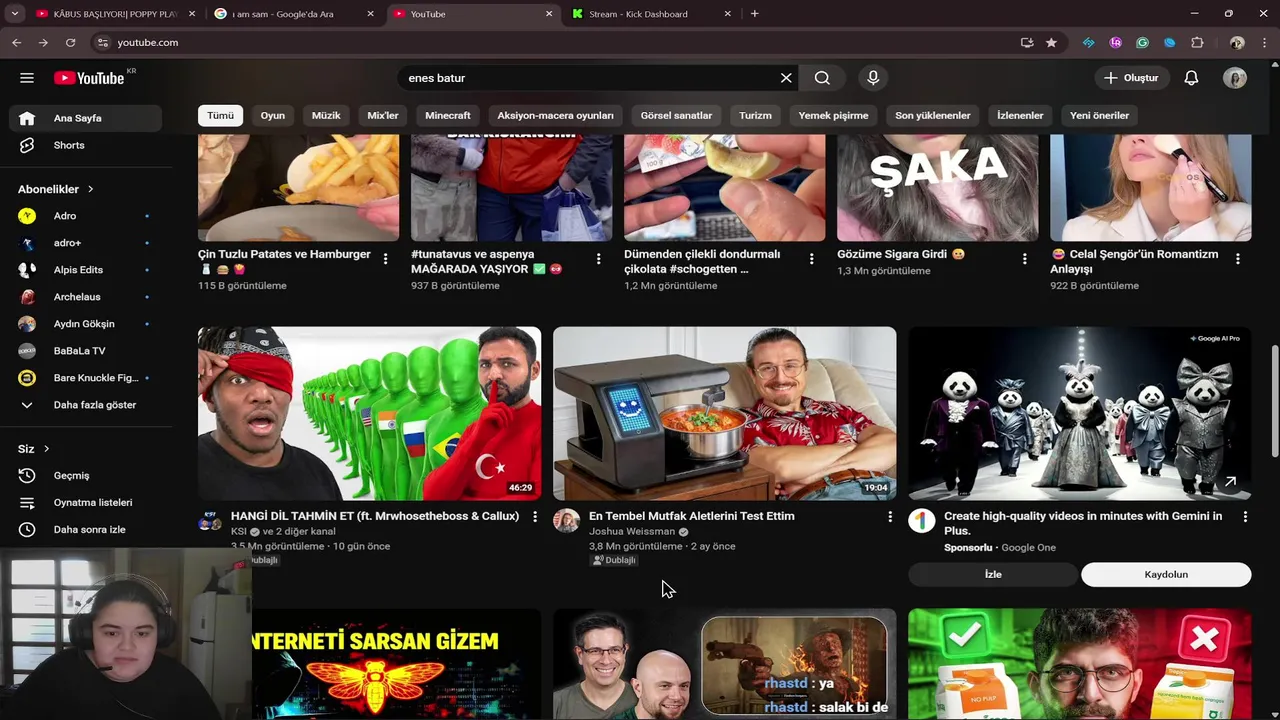Open the install app icon in address bar
Screen dimensions: 1280x720
click(1027, 43)
